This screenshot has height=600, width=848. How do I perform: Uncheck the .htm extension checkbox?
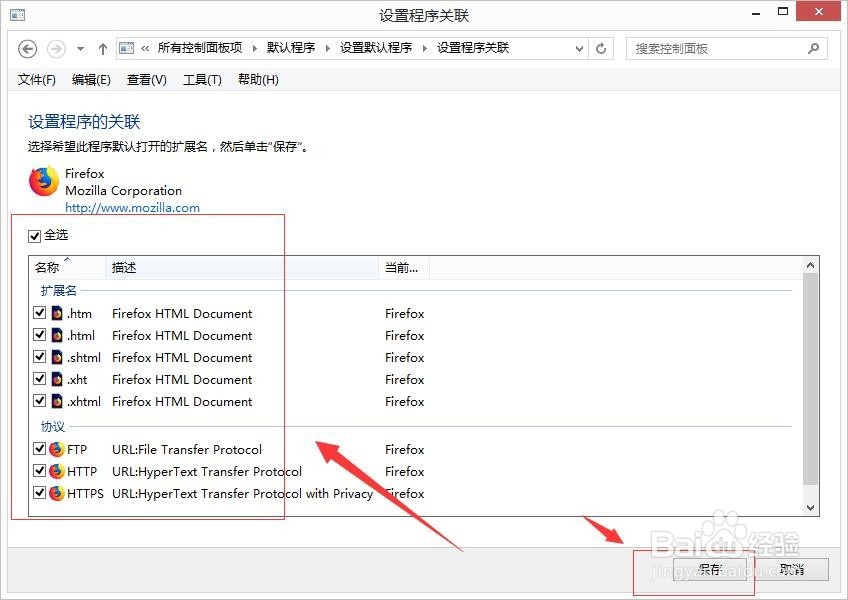[x=39, y=313]
